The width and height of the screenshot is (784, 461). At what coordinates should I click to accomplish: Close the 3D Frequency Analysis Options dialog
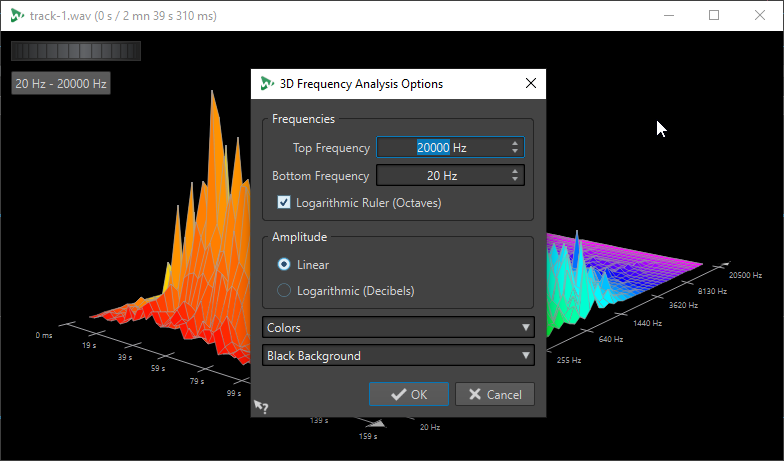click(x=530, y=84)
